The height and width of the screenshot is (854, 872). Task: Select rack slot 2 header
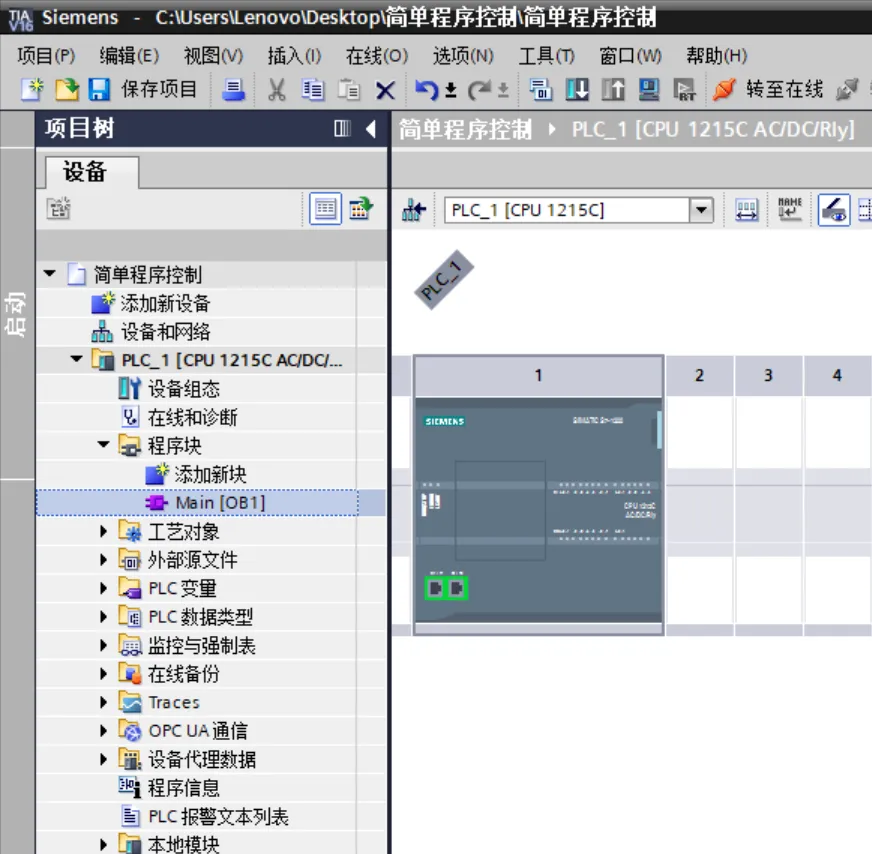(x=700, y=375)
